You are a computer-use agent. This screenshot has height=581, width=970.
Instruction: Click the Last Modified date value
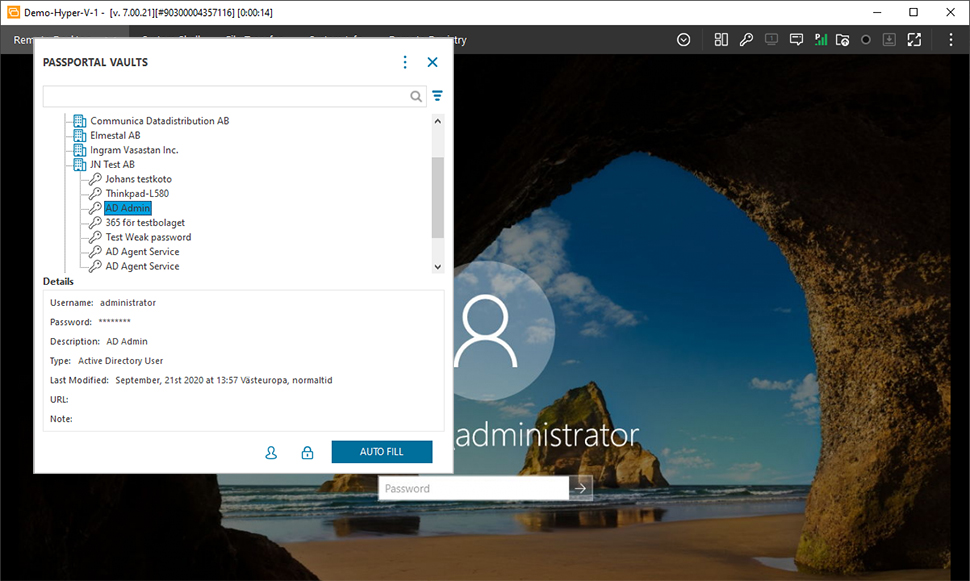224,380
